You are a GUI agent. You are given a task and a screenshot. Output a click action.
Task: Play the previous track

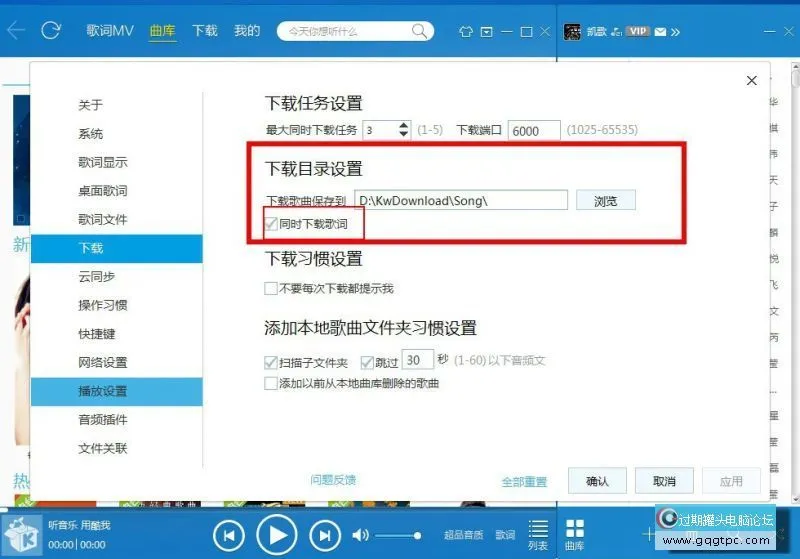pos(229,535)
